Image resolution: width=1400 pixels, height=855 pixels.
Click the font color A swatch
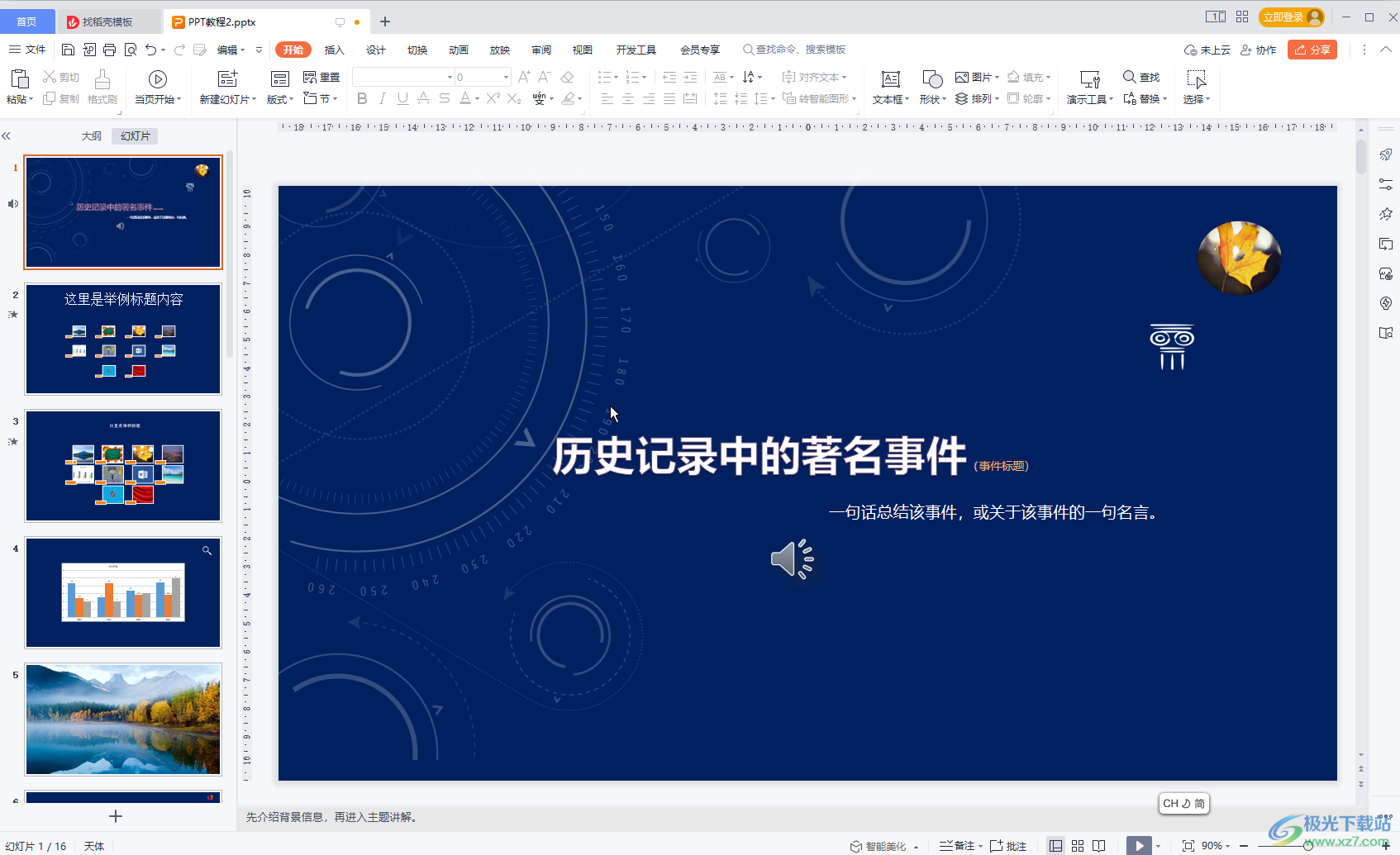pos(464,99)
